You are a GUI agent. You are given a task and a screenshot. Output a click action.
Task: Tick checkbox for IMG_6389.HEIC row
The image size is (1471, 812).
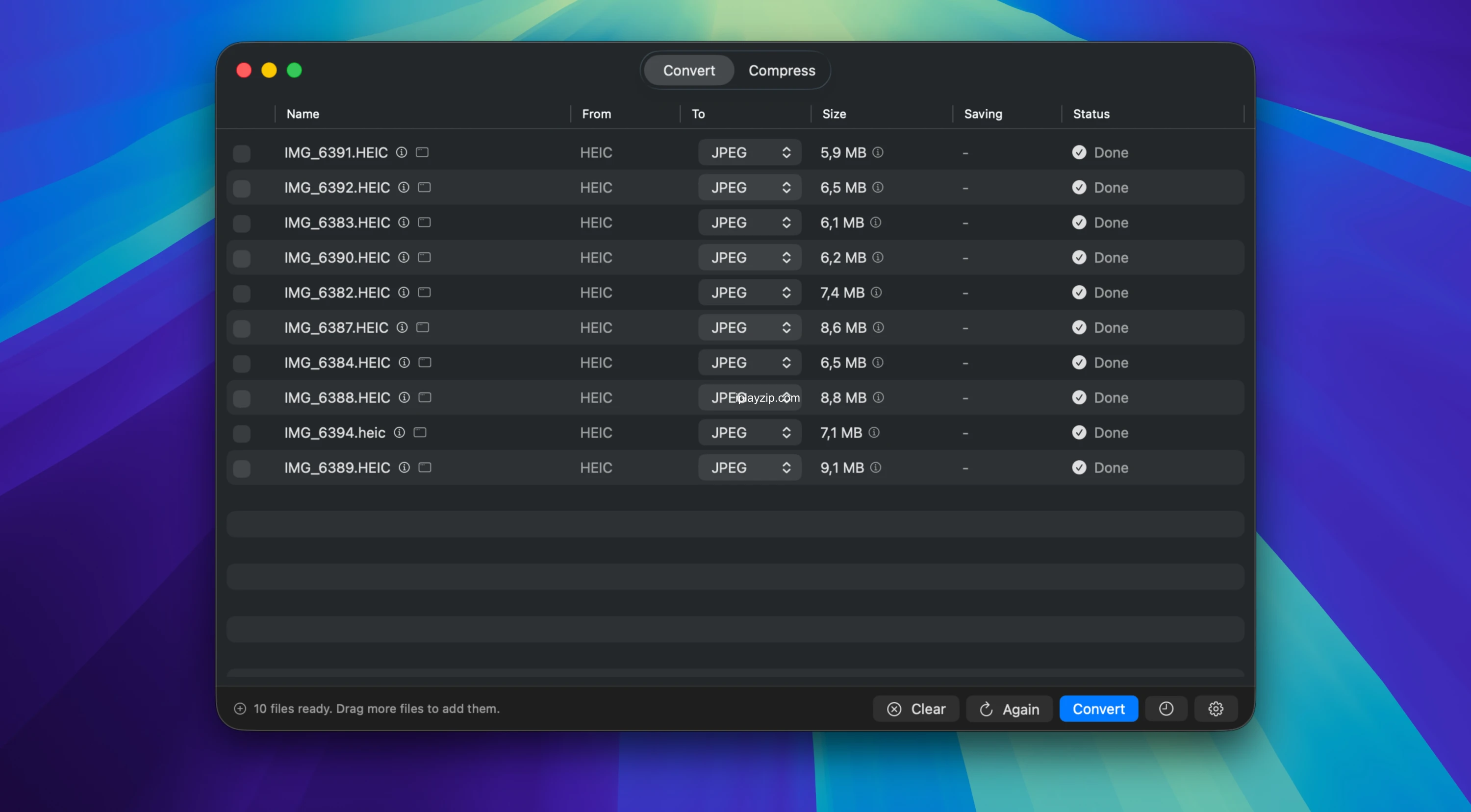click(x=242, y=468)
